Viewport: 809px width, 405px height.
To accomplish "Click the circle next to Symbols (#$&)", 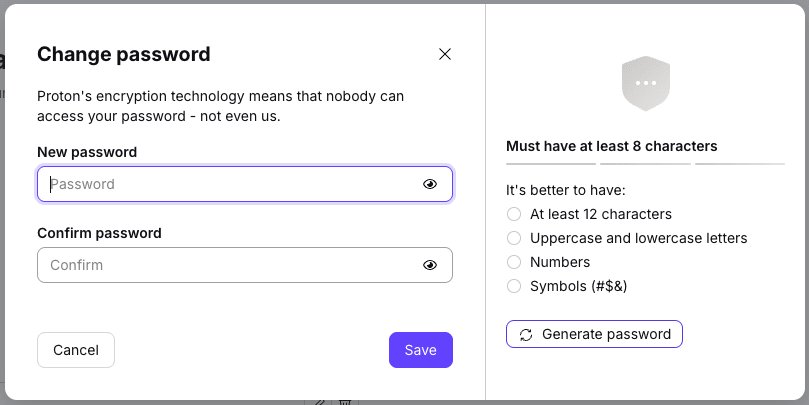I will tap(514, 286).
